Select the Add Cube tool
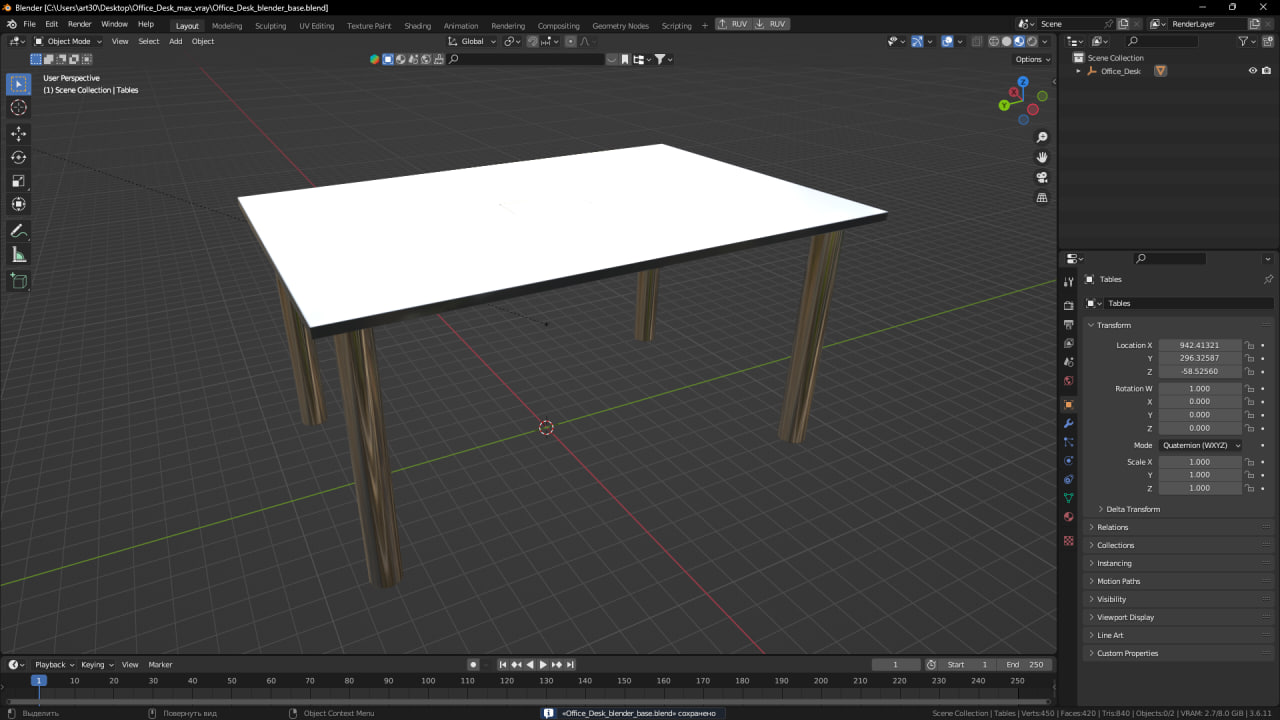The image size is (1280, 720). click(x=19, y=281)
